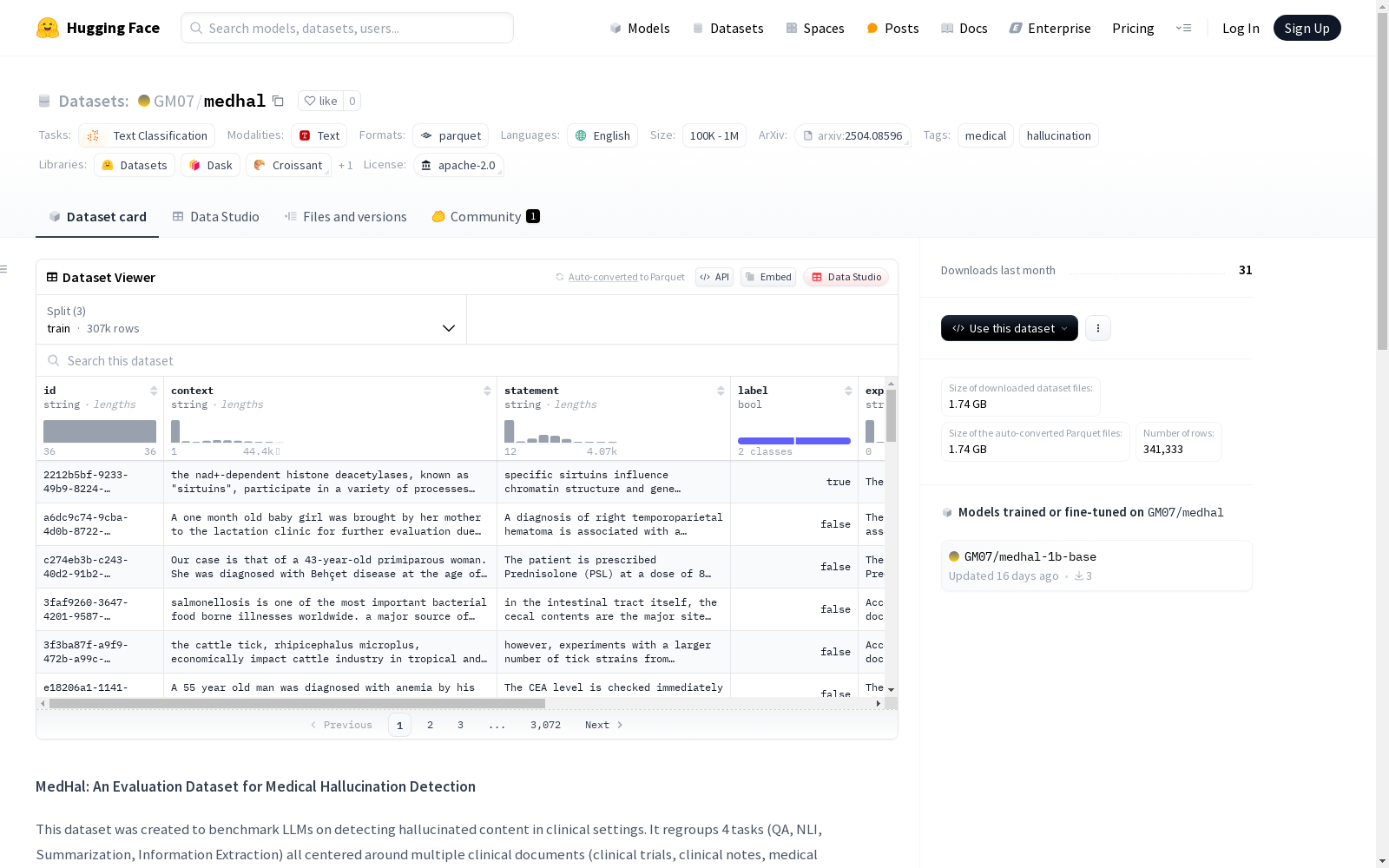
Task: Sort by the id column
Action: (154, 391)
